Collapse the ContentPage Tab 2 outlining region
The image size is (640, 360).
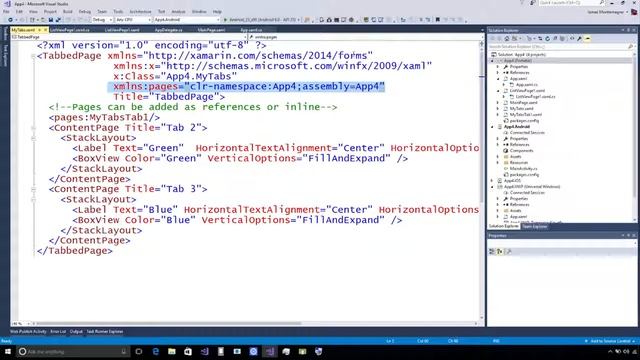pyautogui.click(x=33, y=128)
